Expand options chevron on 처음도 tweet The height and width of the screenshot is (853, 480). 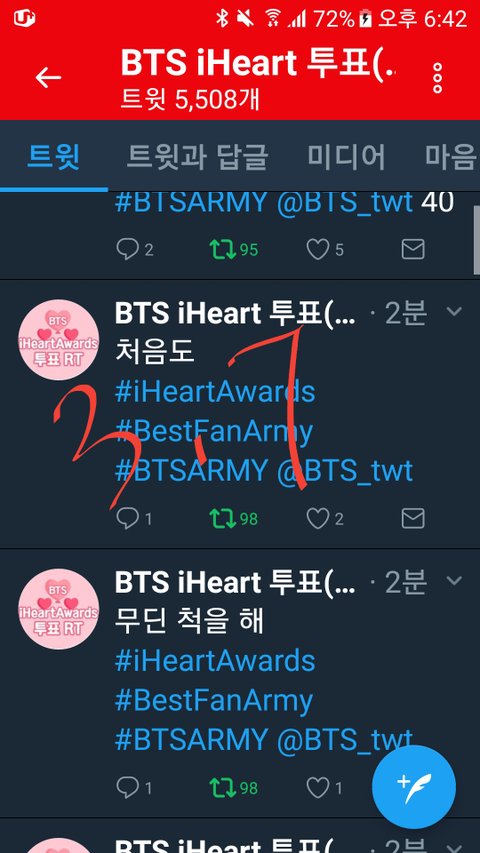click(453, 312)
